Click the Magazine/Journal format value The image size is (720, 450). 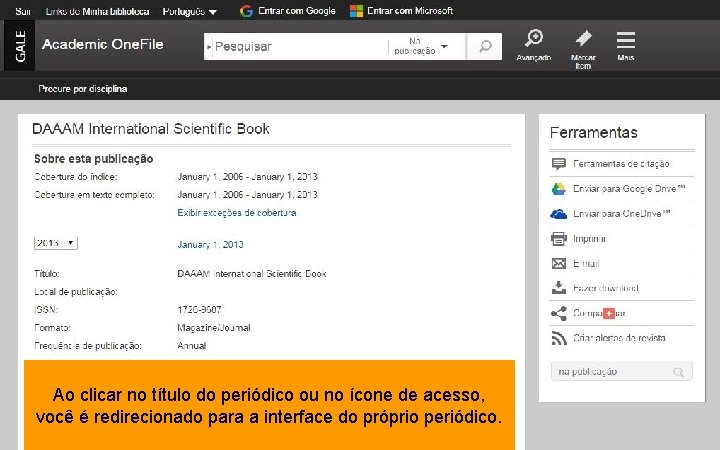pyautogui.click(x=214, y=328)
